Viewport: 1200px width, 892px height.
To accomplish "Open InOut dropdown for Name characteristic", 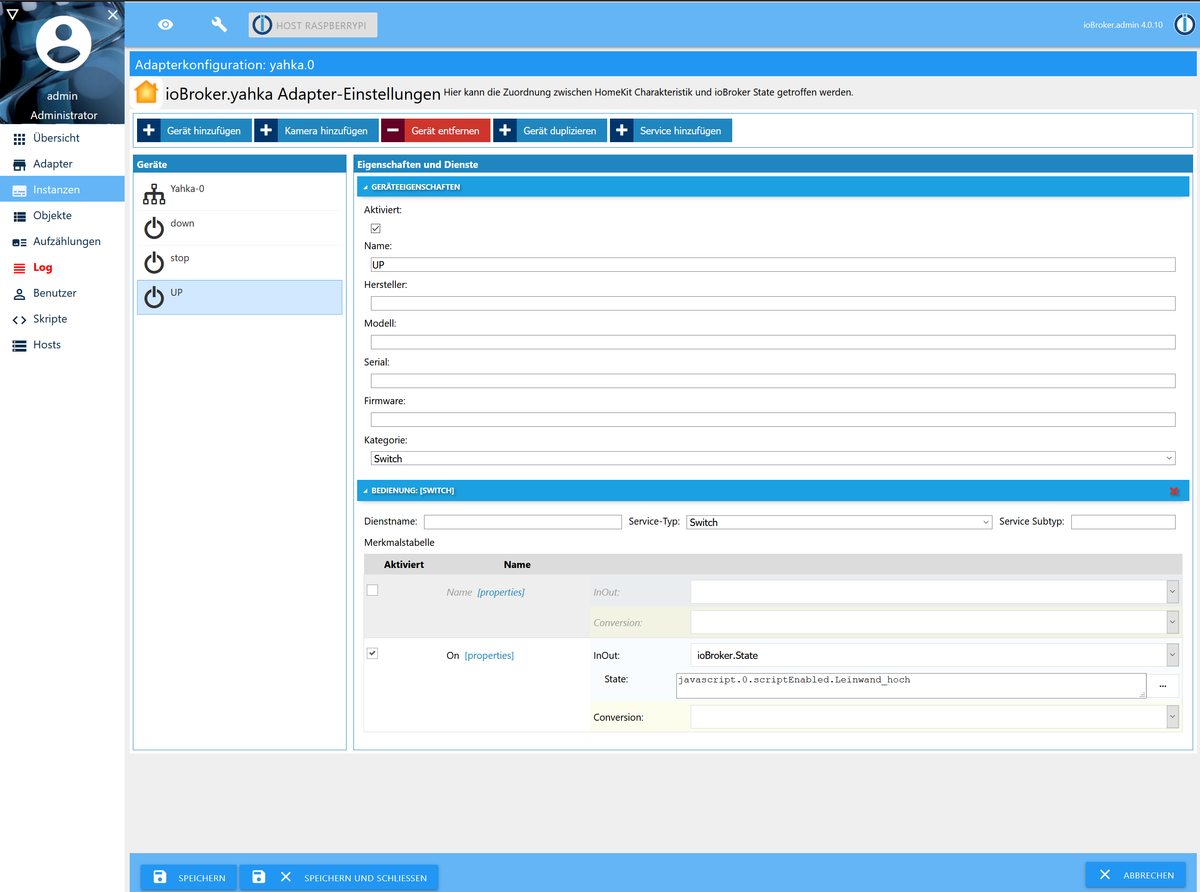I will (x=935, y=592).
